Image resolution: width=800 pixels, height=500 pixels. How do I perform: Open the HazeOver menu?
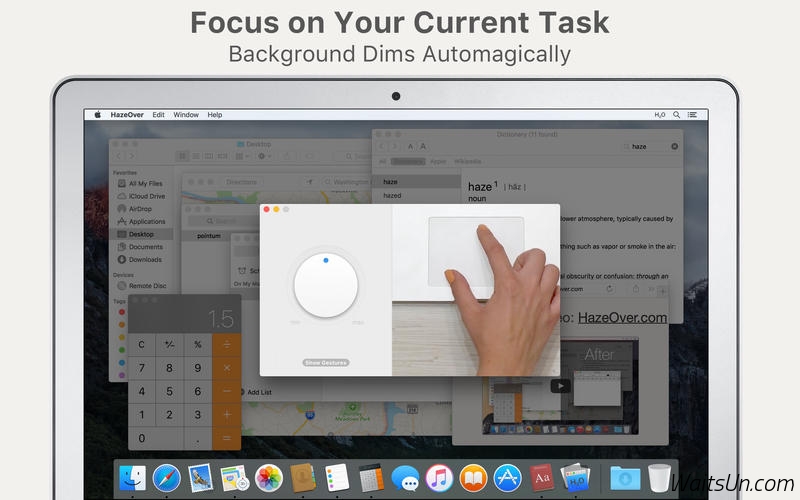pyautogui.click(x=127, y=115)
